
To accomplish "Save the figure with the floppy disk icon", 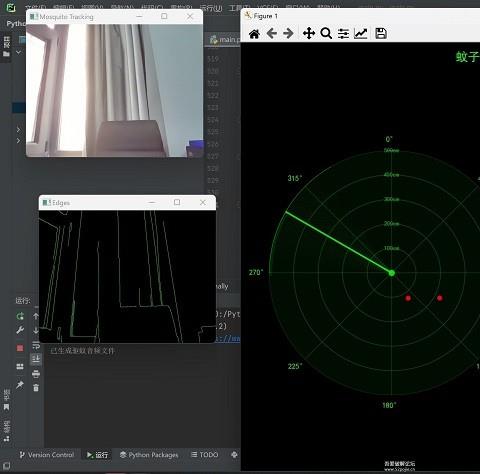I will click(381, 34).
